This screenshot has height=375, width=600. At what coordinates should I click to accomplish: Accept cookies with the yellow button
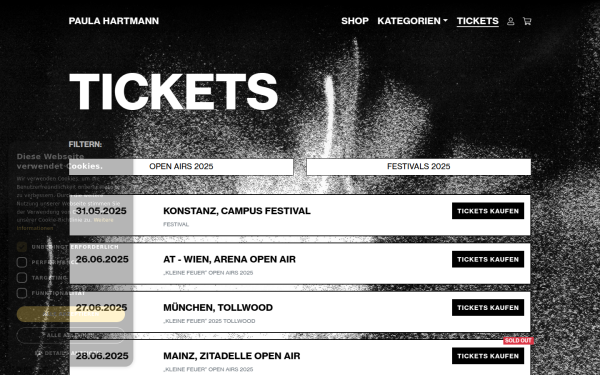(71, 314)
